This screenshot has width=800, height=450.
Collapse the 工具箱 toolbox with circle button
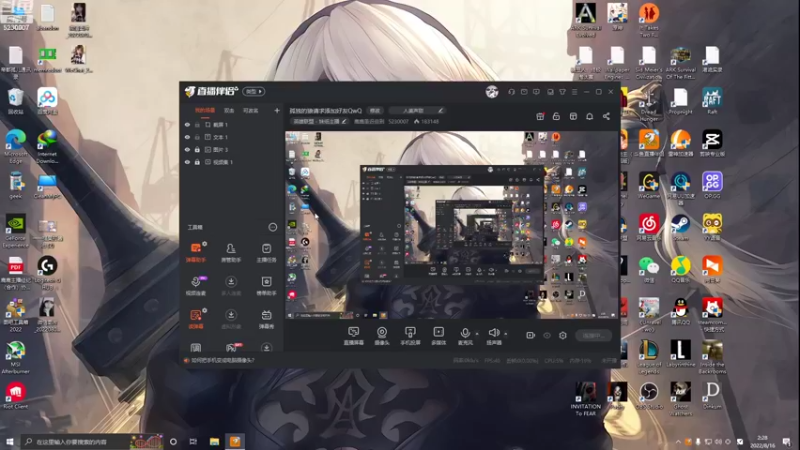[x=273, y=227]
